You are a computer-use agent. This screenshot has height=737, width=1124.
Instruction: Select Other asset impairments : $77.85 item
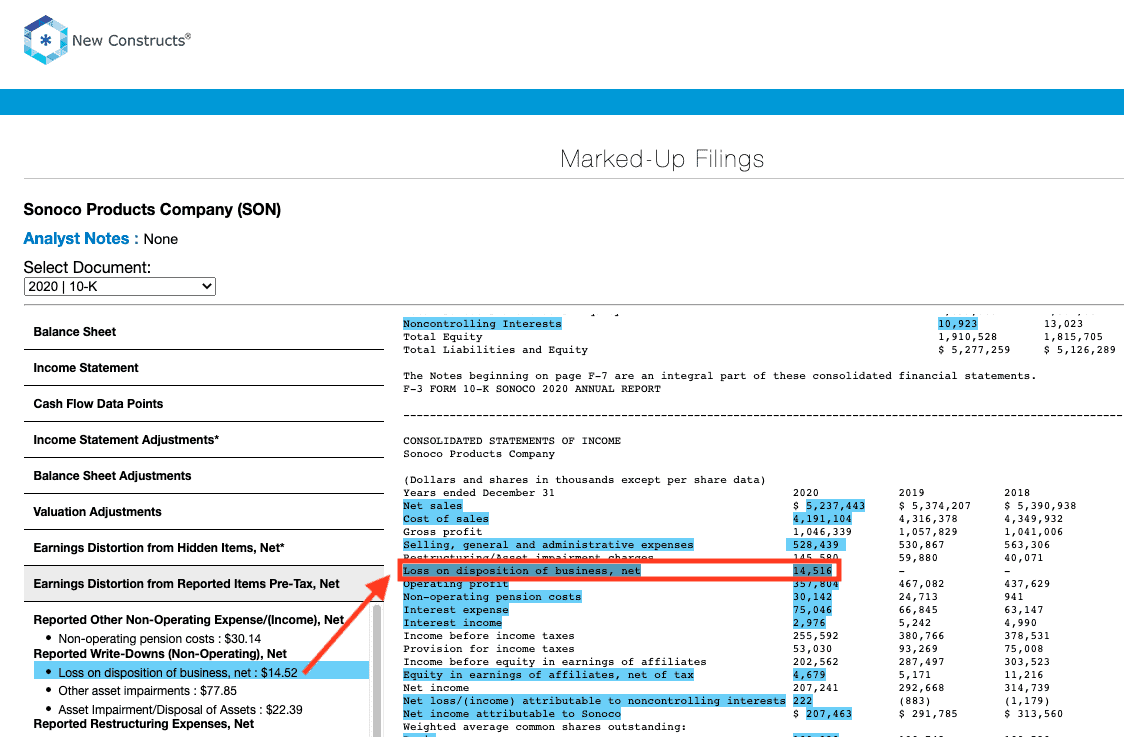pos(147,690)
